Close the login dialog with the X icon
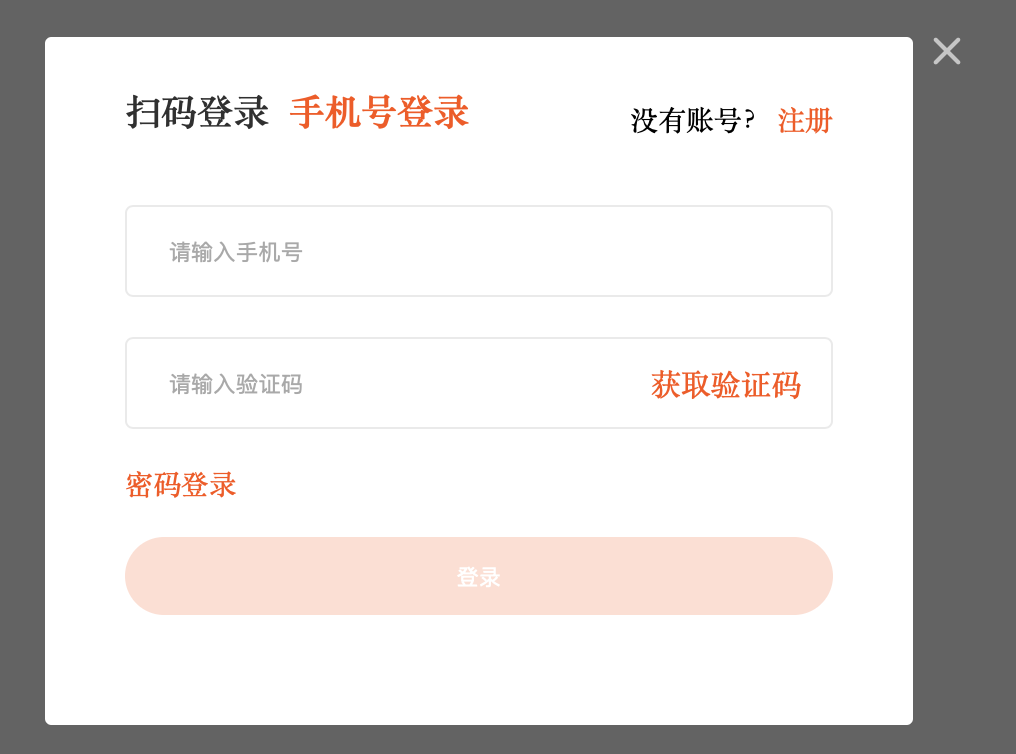 pyautogui.click(x=947, y=51)
